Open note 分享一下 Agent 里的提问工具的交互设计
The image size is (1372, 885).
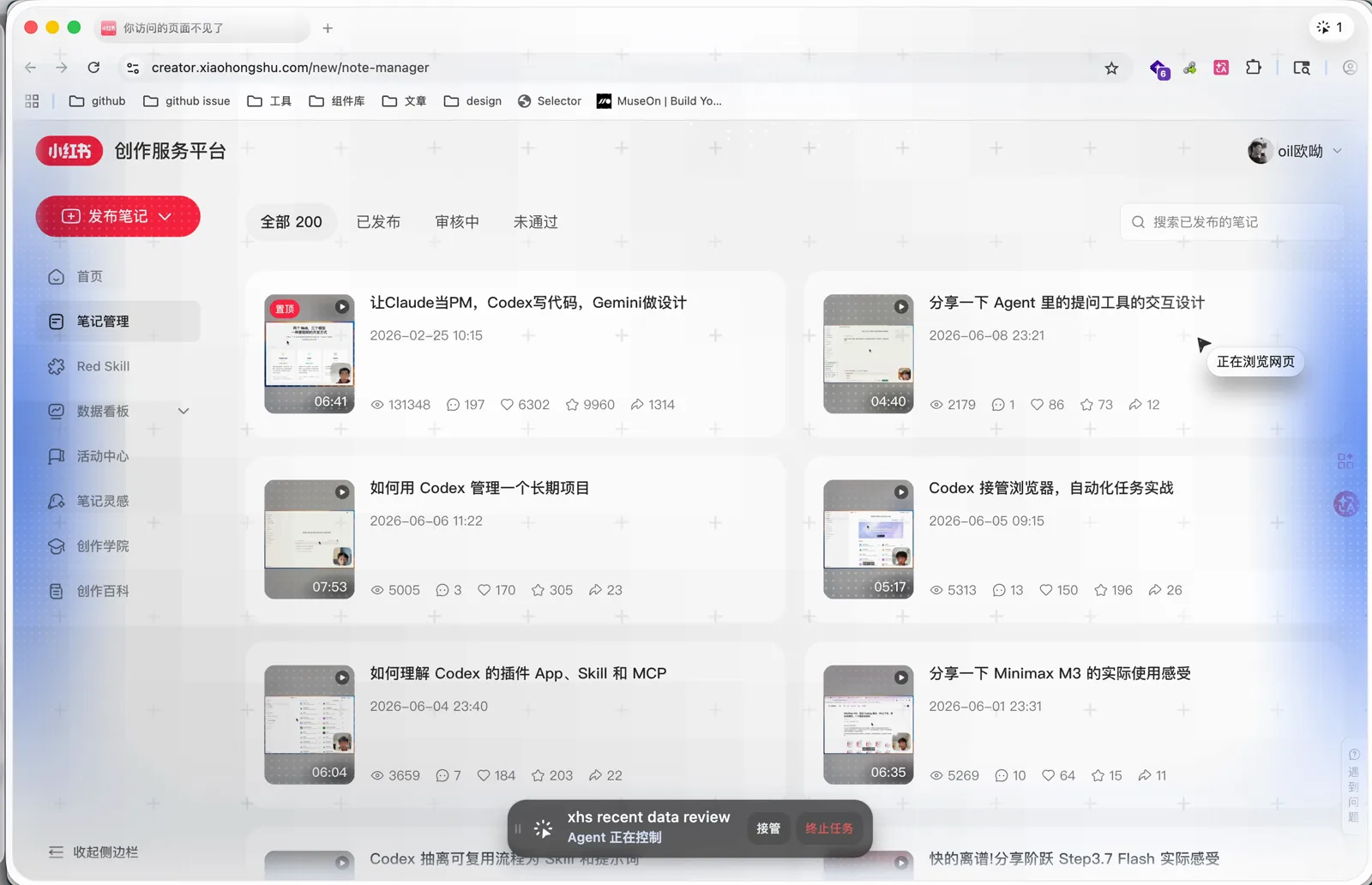pyautogui.click(x=1067, y=303)
